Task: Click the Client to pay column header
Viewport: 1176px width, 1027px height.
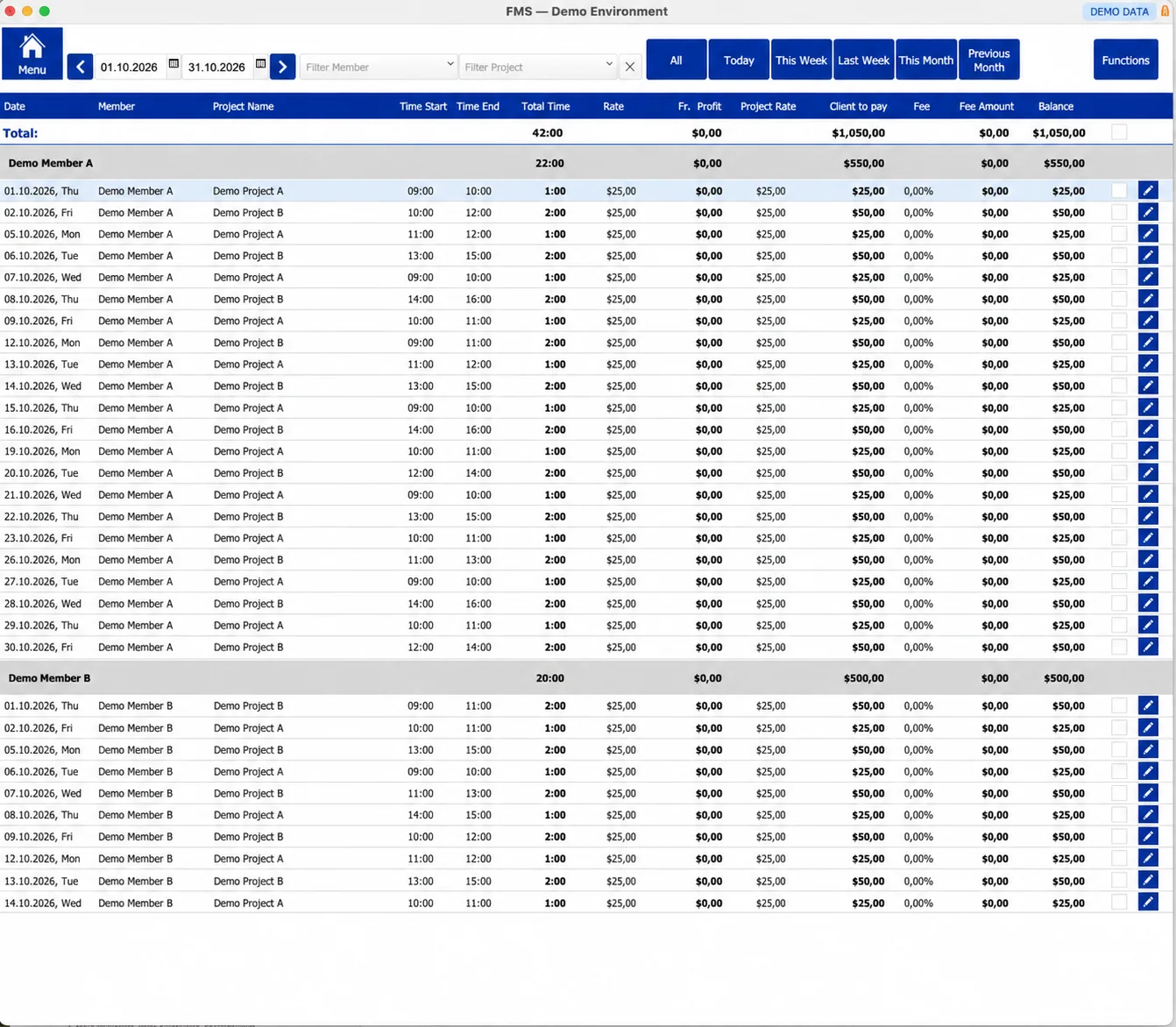Action: (x=858, y=106)
